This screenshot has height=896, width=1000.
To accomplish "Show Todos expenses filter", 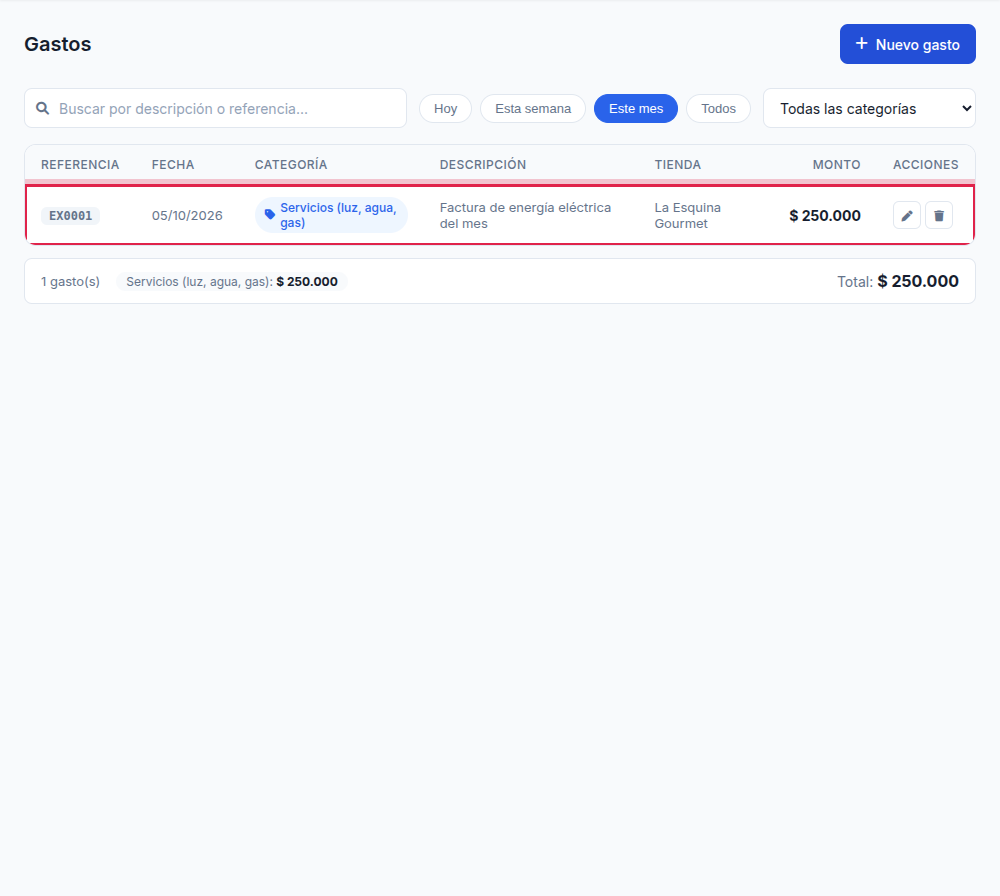I will pyautogui.click(x=718, y=108).
